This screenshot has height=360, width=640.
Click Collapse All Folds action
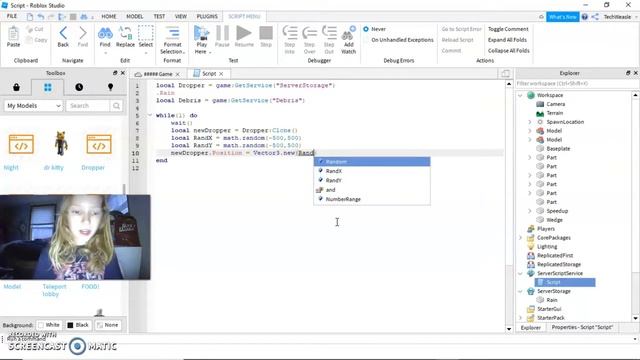click(x=509, y=51)
